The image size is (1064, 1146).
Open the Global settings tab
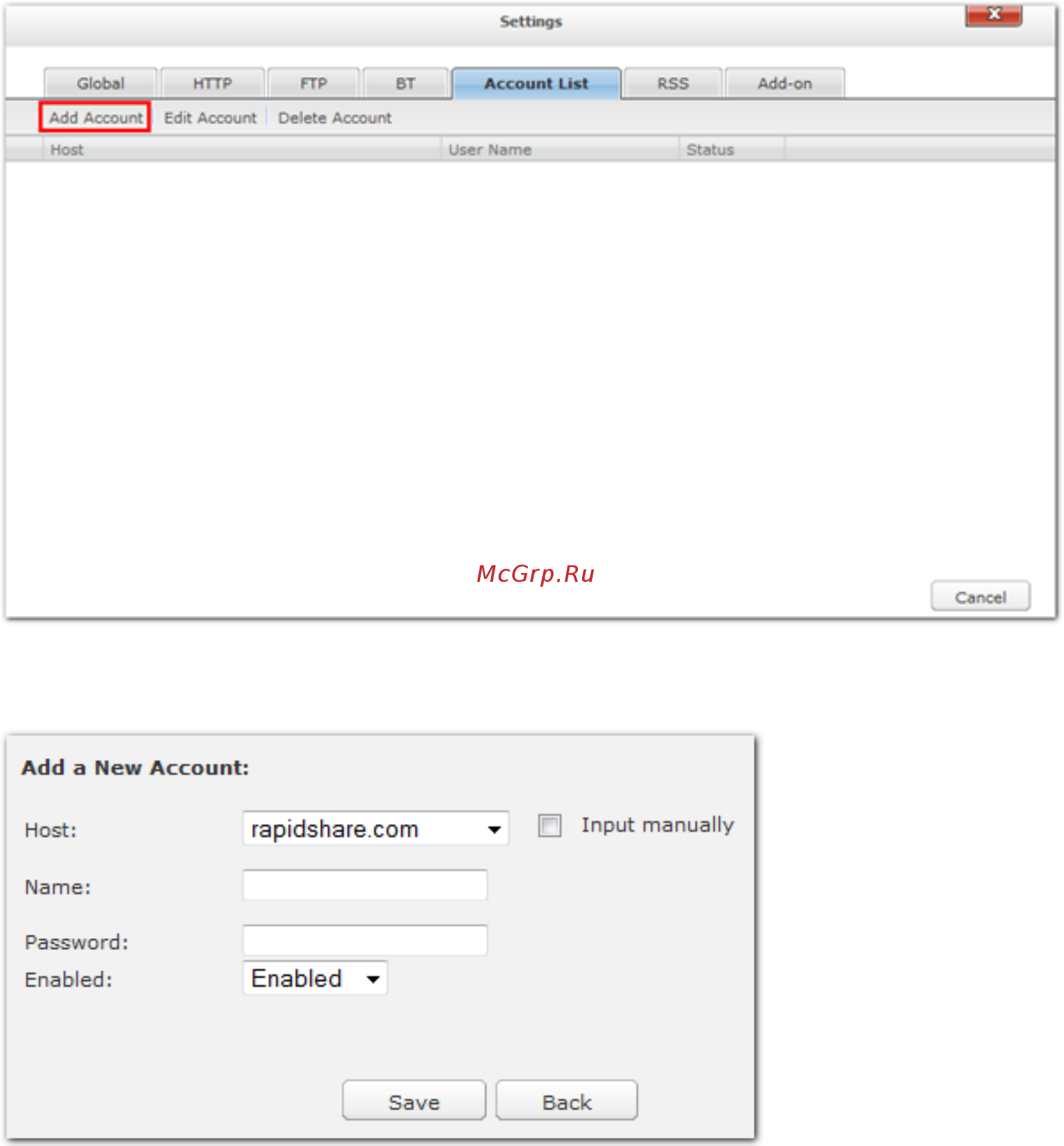point(100,83)
